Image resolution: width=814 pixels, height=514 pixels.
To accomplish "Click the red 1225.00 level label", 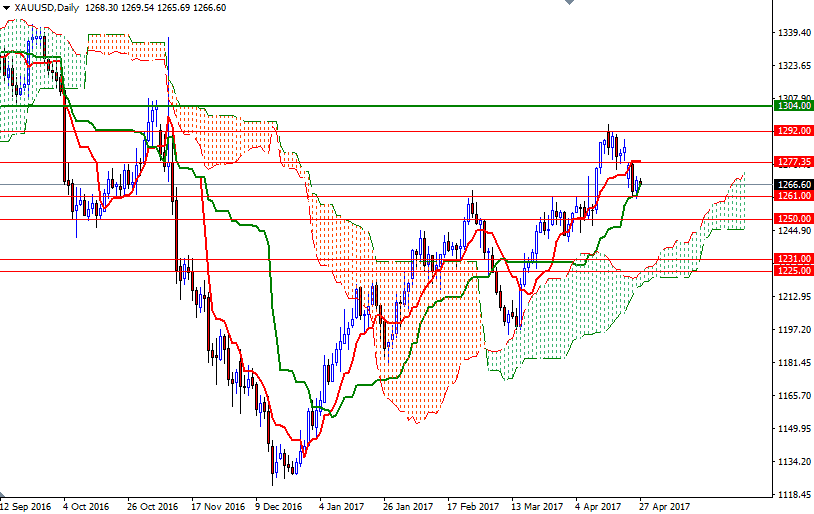I will point(793,270).
